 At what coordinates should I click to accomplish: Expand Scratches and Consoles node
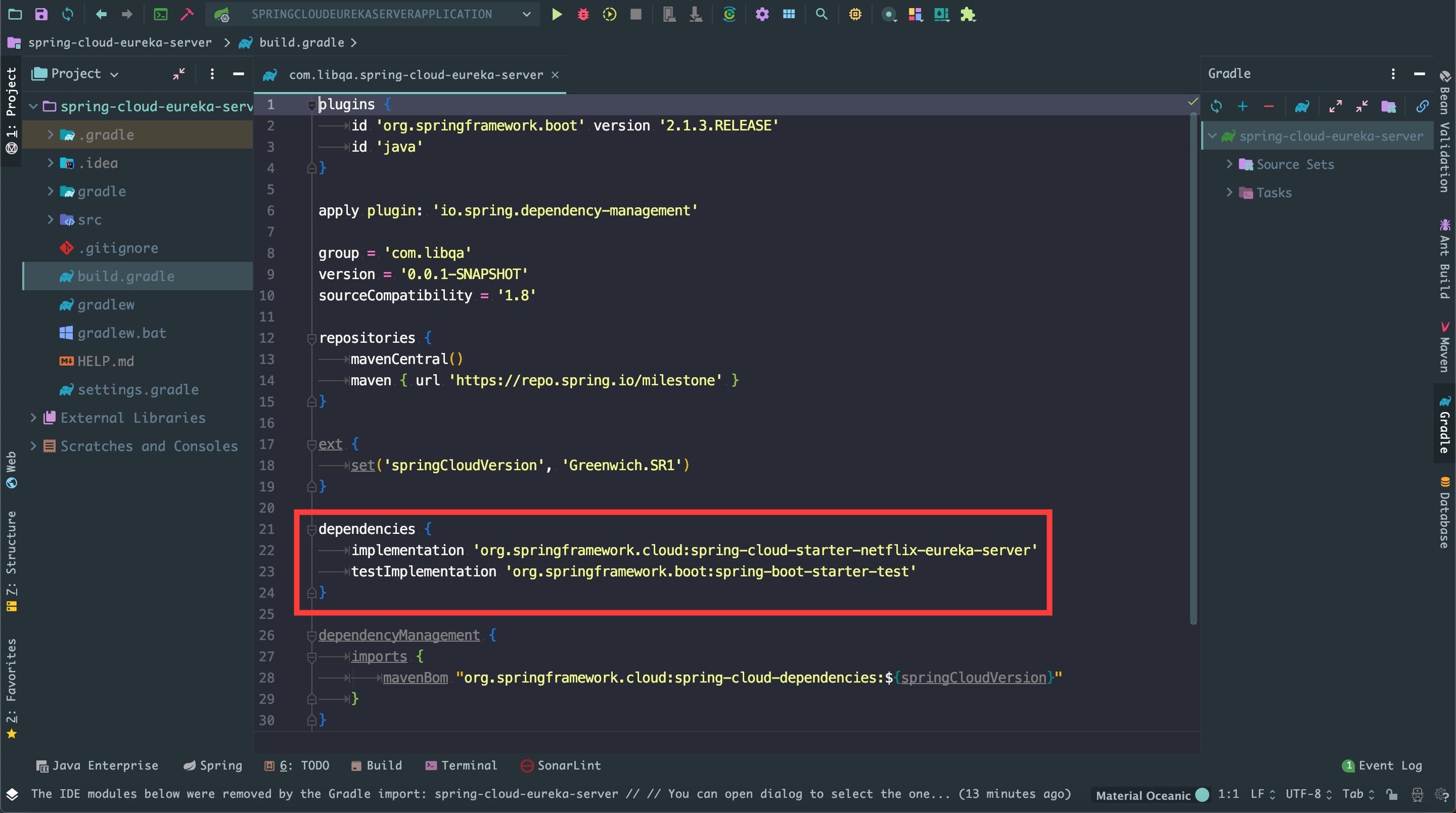pos(33,446)
